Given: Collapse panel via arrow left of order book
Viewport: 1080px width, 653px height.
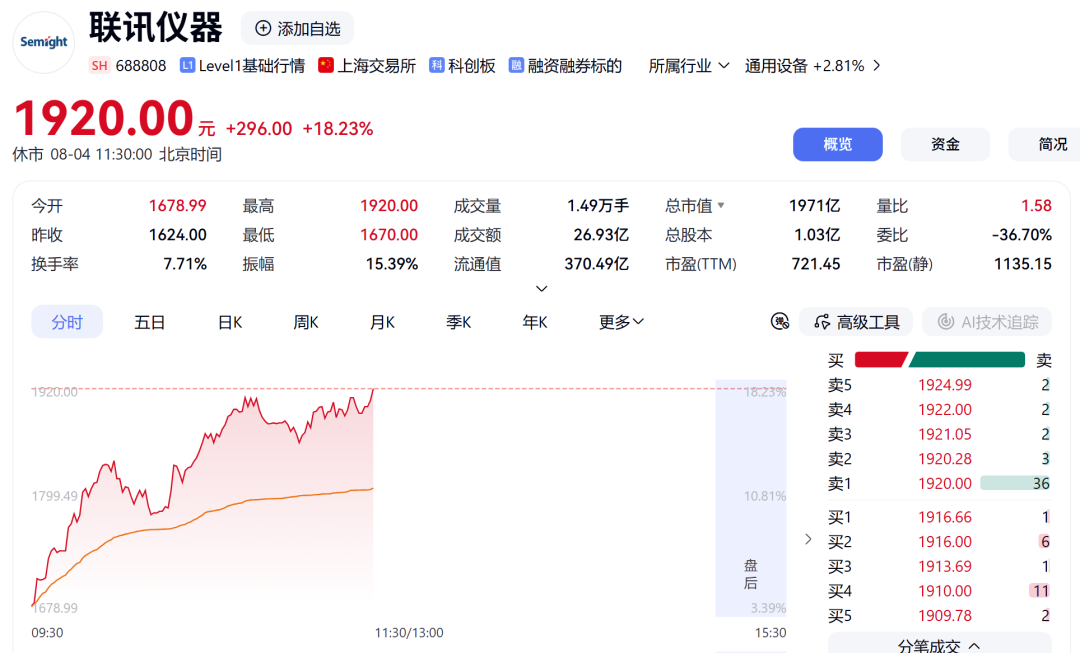Looking at the screenshot, I should point(808,539).
